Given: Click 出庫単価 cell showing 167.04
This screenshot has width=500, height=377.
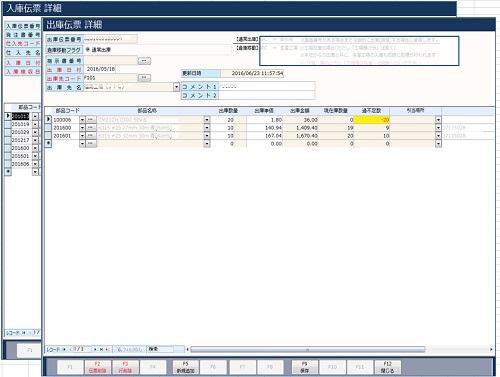Looking at the screenshot, I should coord(265,136).
